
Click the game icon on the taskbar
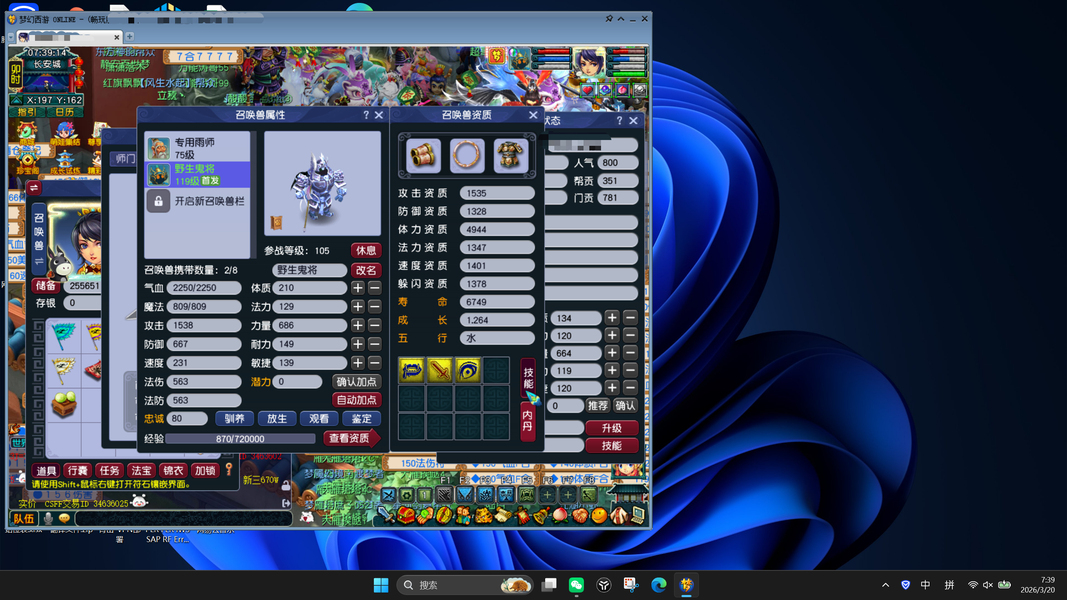[686, 585]
